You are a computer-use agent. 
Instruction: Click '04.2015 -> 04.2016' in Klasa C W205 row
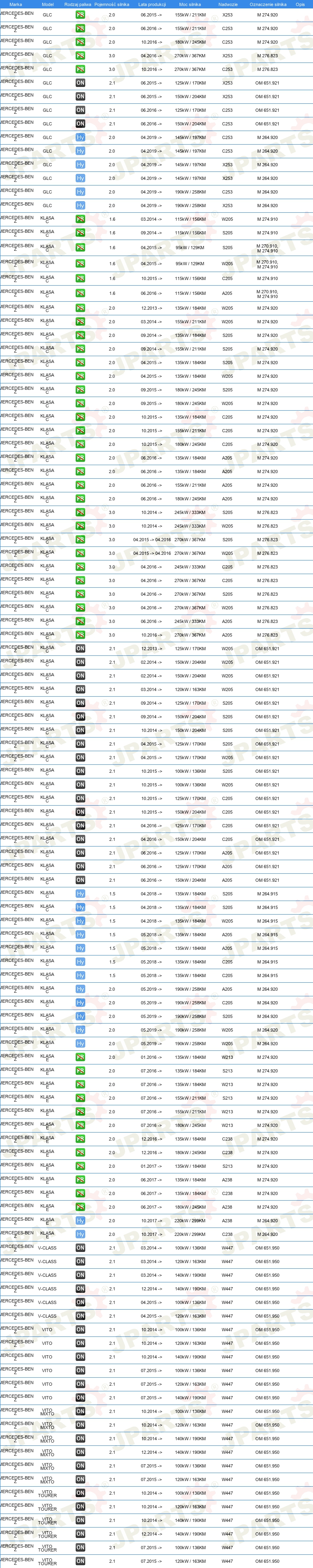pyautogui.click(x=152, y=553)
